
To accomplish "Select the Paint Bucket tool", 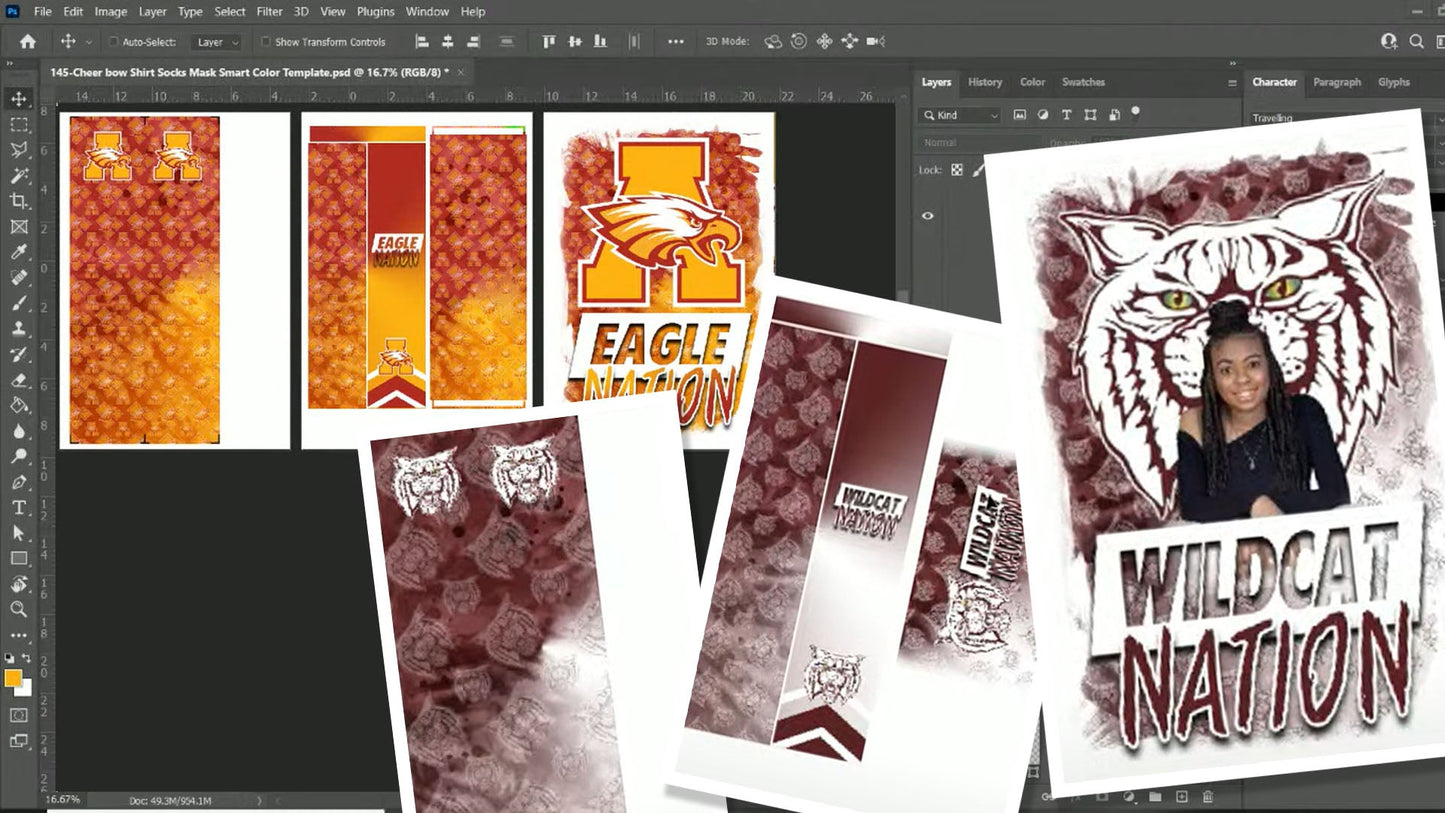I will [19, 406].
